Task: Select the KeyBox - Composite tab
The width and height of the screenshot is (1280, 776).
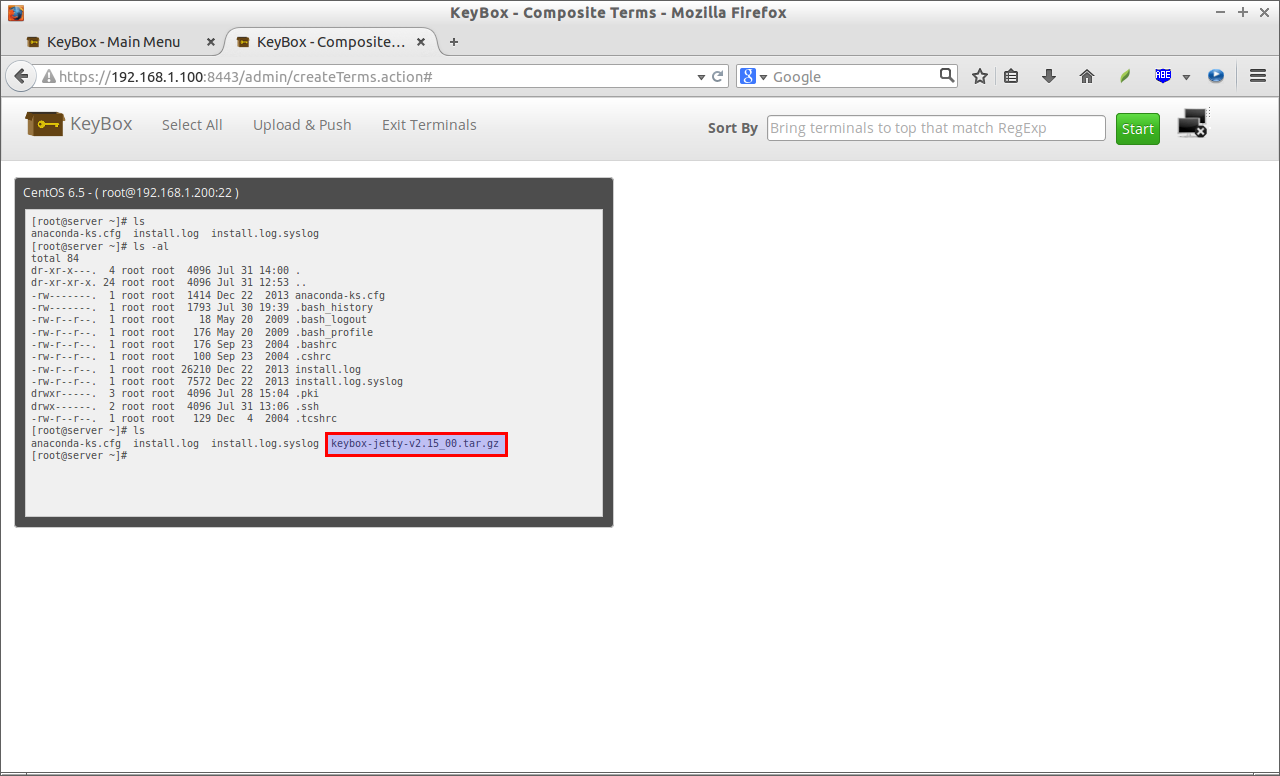Action: point(330,42)
